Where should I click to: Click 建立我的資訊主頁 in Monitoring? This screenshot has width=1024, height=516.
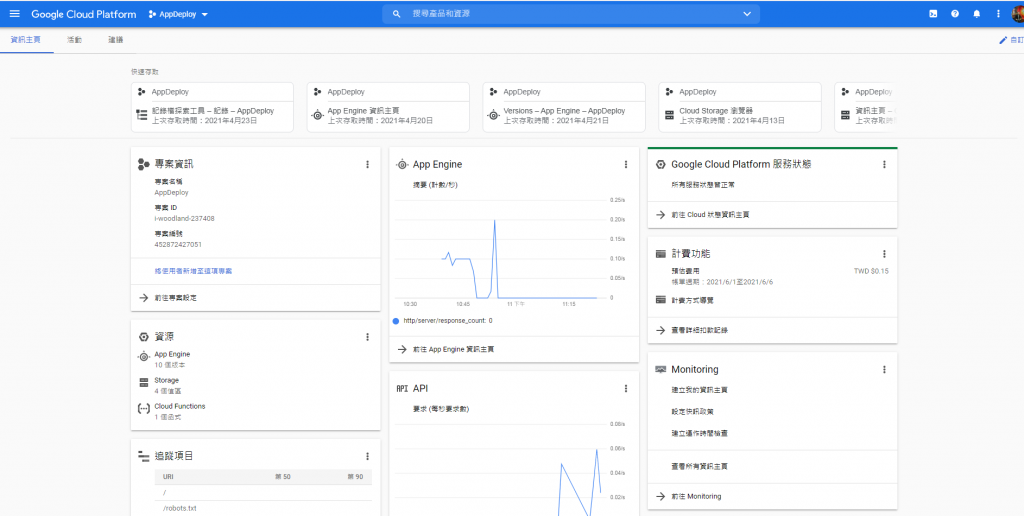tap(699, 390)
